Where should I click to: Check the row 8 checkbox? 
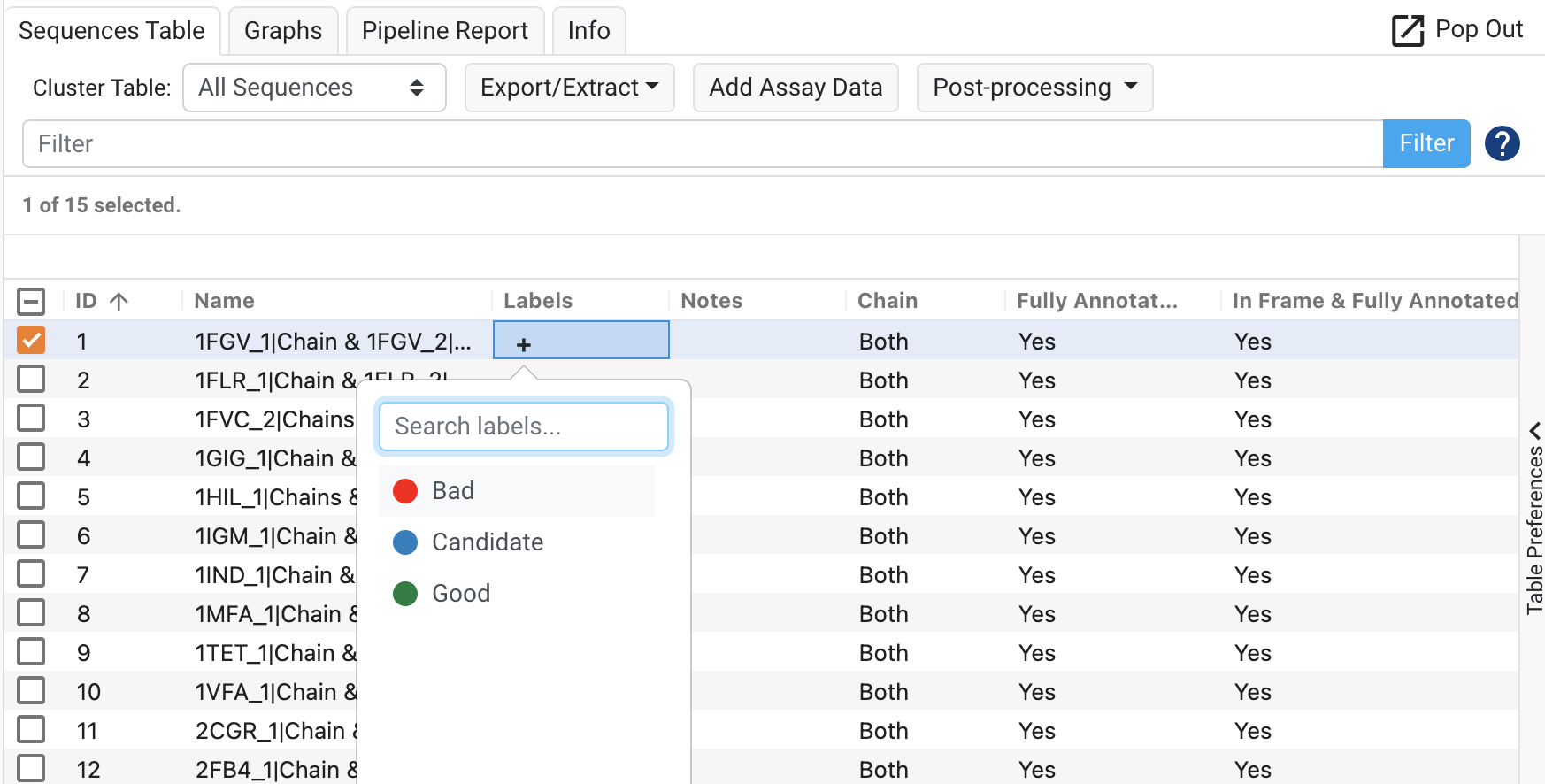pyautogui.click(x=31, y=613)
